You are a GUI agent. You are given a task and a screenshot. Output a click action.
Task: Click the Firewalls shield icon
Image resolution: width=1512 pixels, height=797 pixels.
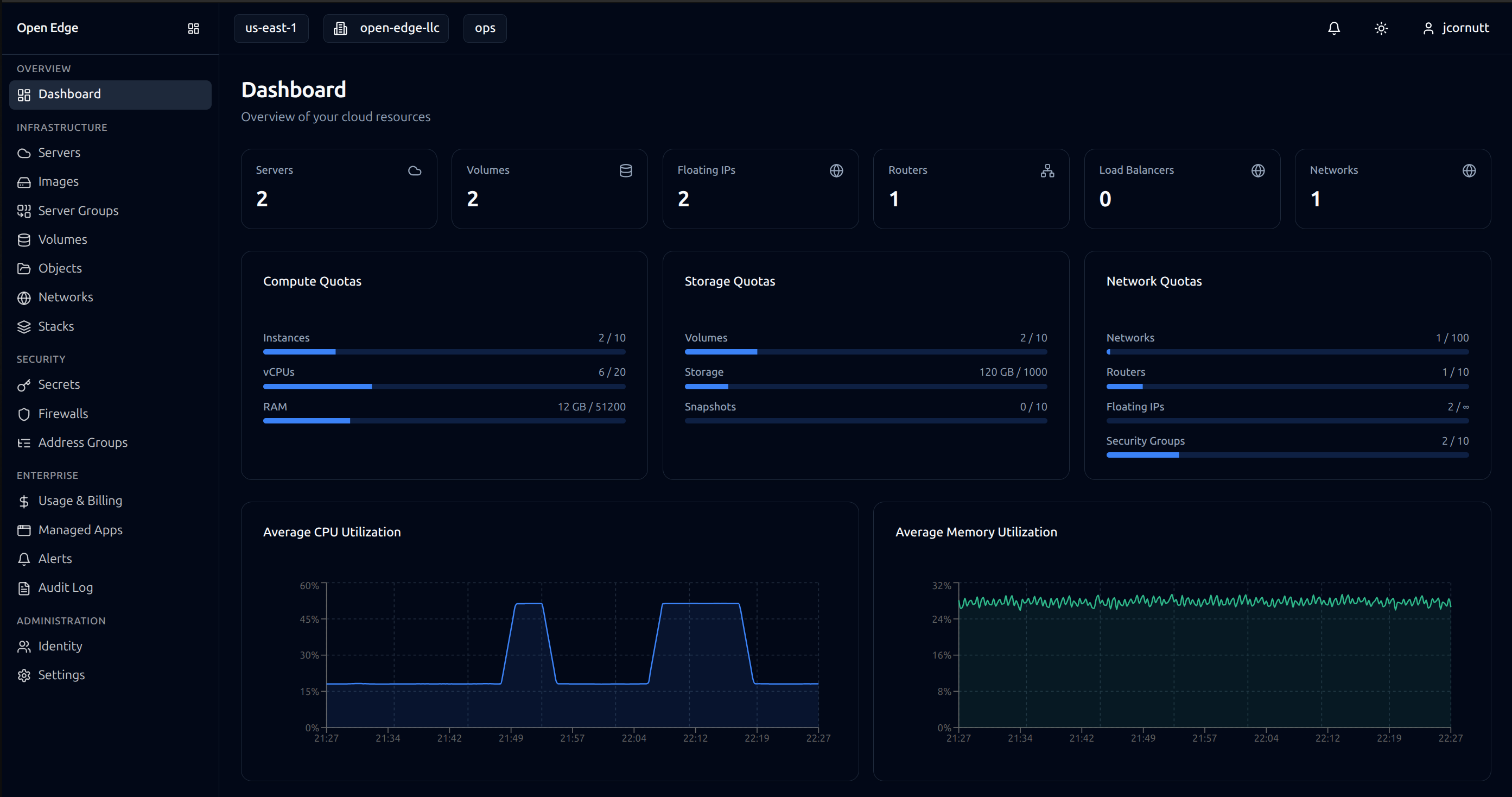pos(24,414)
